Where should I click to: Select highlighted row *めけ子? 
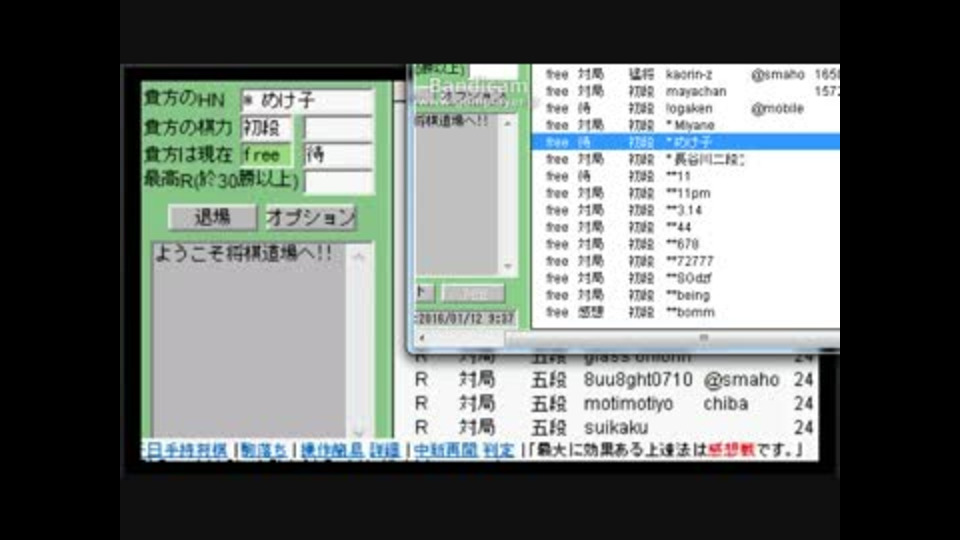pos(686,142)
